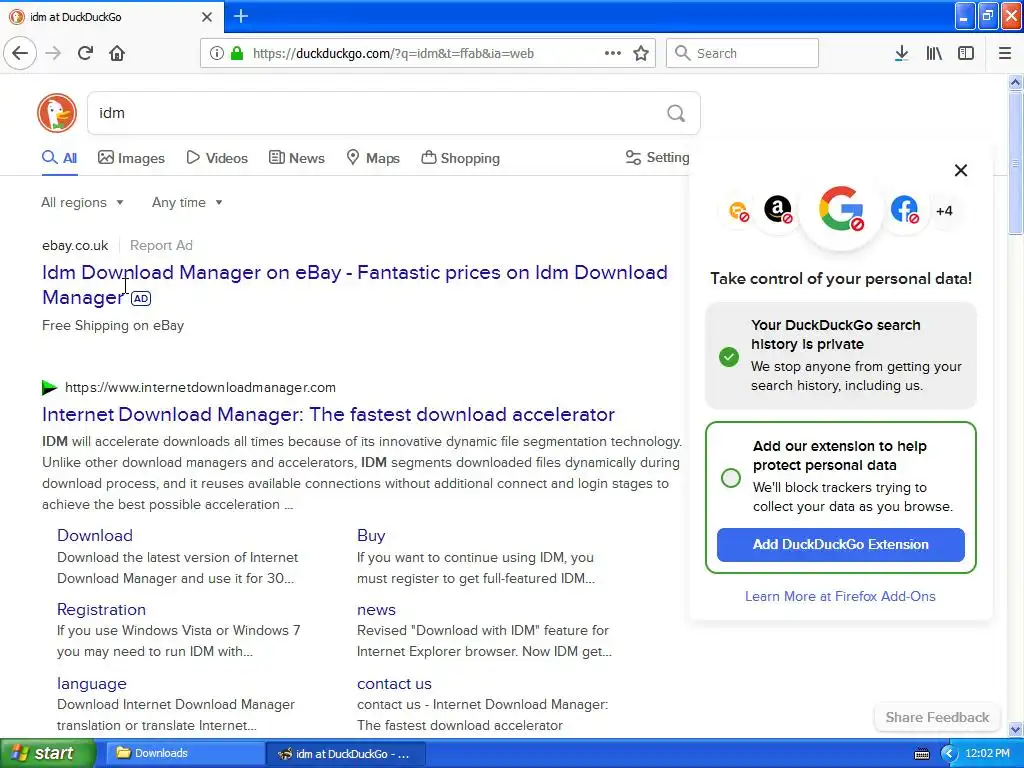Open page actions three-dot menu
The width and height of the screenshot is (1024, 768).
pos(612,53)
